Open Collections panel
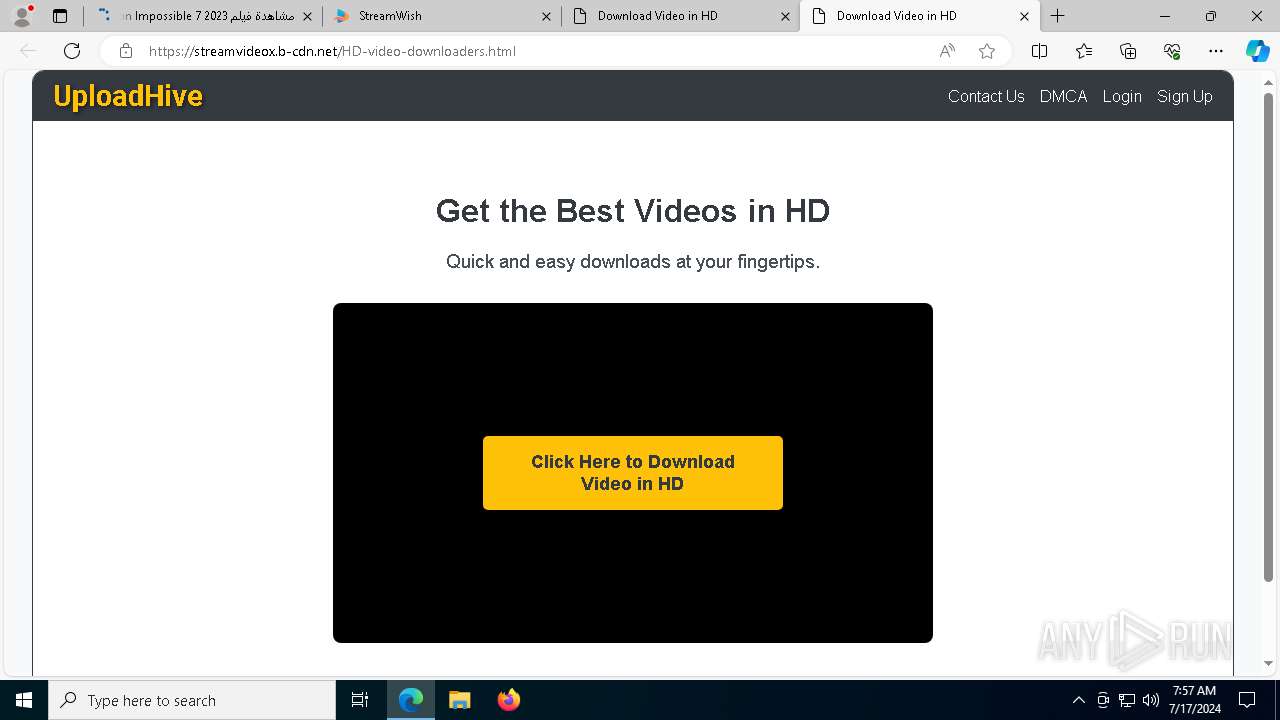Screen dimensions: 1280x720 [1128, 51]
